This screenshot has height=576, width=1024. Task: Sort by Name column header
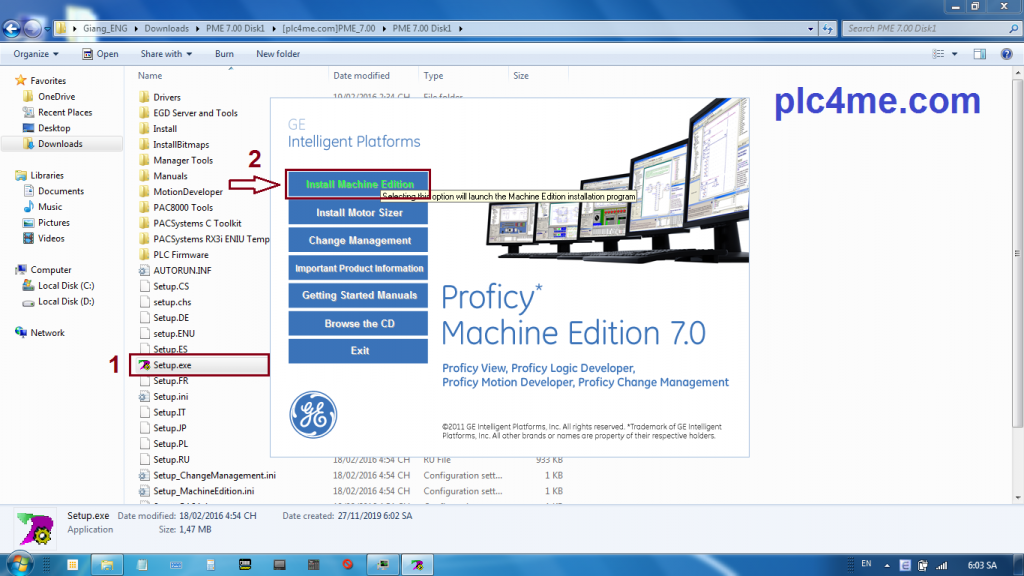point(150,76)
